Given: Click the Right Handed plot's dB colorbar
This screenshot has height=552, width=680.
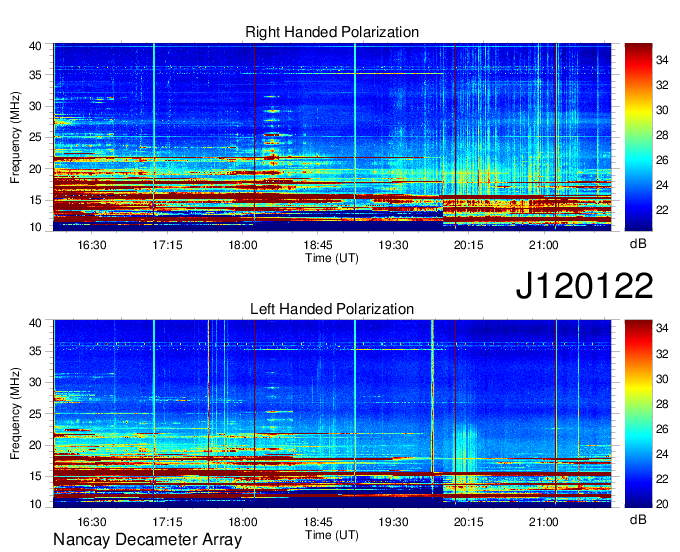Looking at the screenshot, I should click(638, 137).
